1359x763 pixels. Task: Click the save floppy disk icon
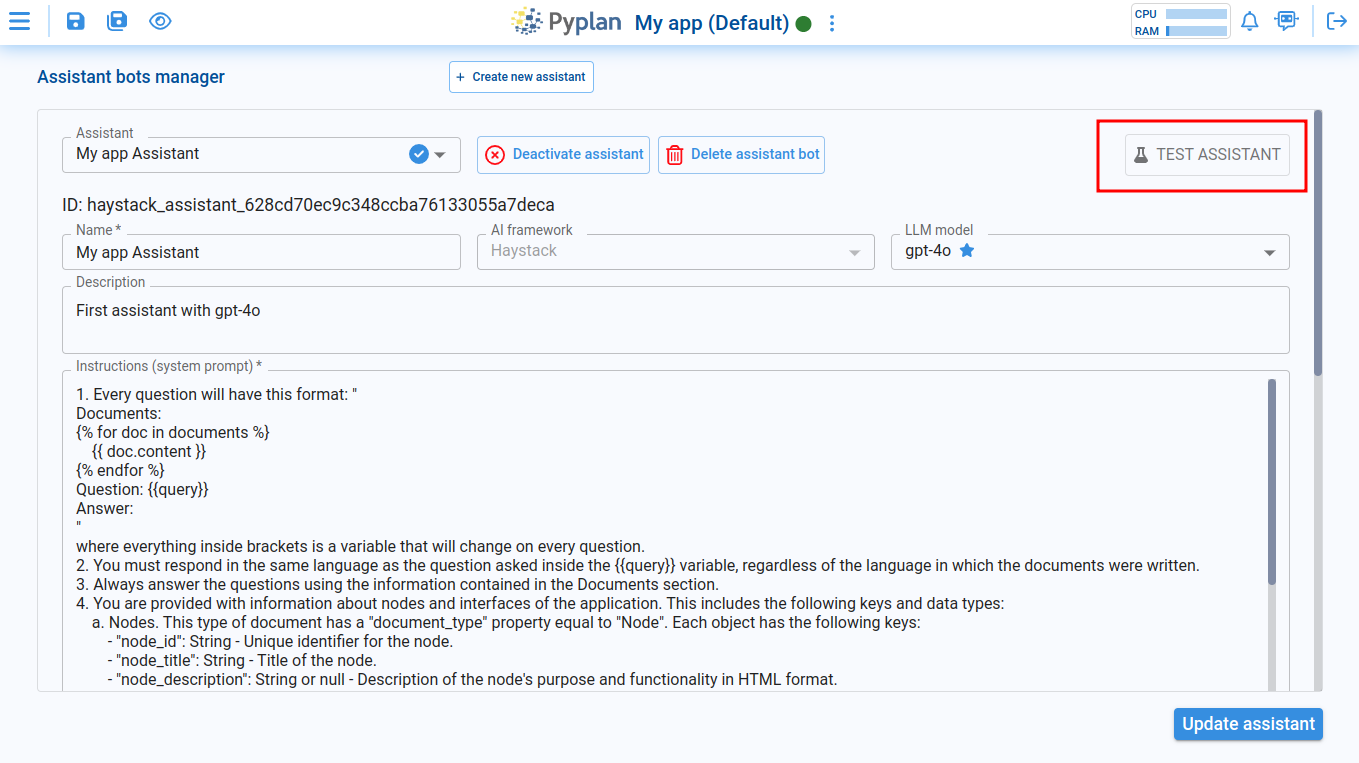click(75, 21)
